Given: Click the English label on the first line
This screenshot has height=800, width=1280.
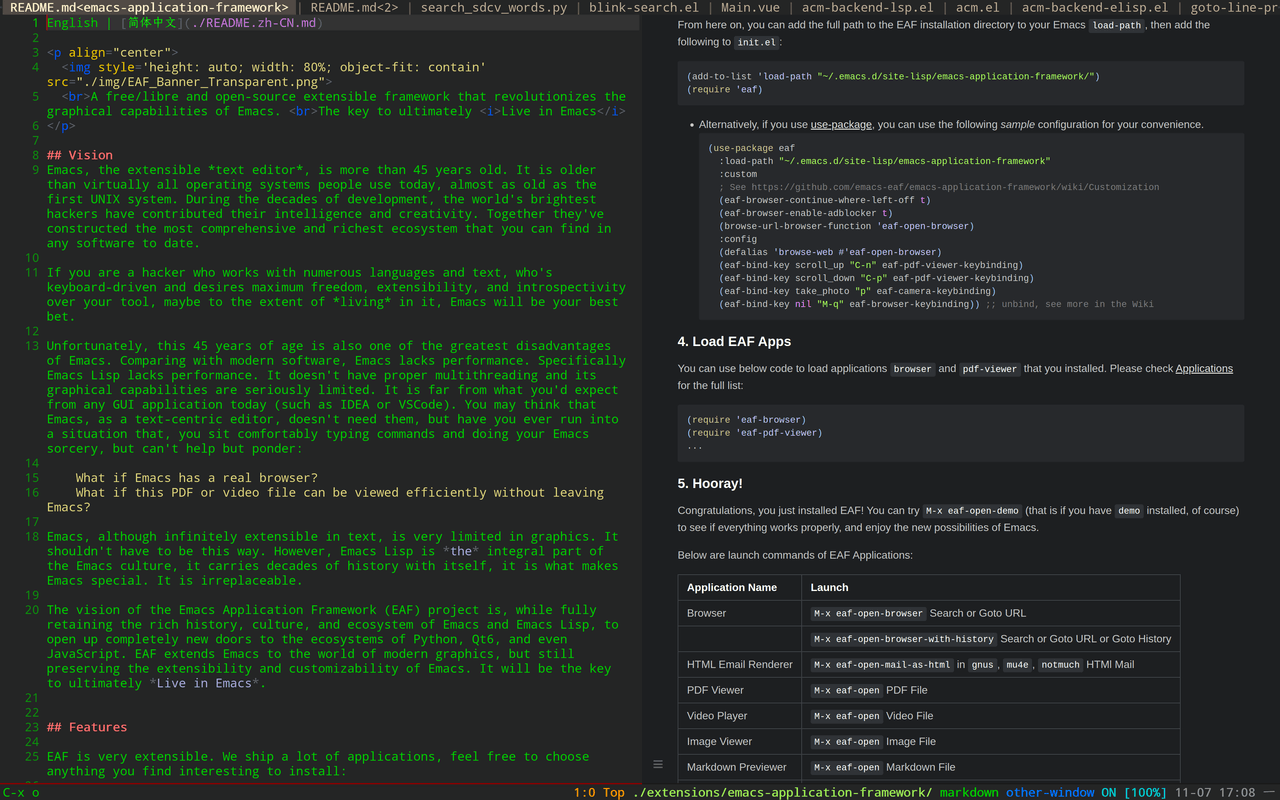Looking at the screenshot, I should click(73, 23).
